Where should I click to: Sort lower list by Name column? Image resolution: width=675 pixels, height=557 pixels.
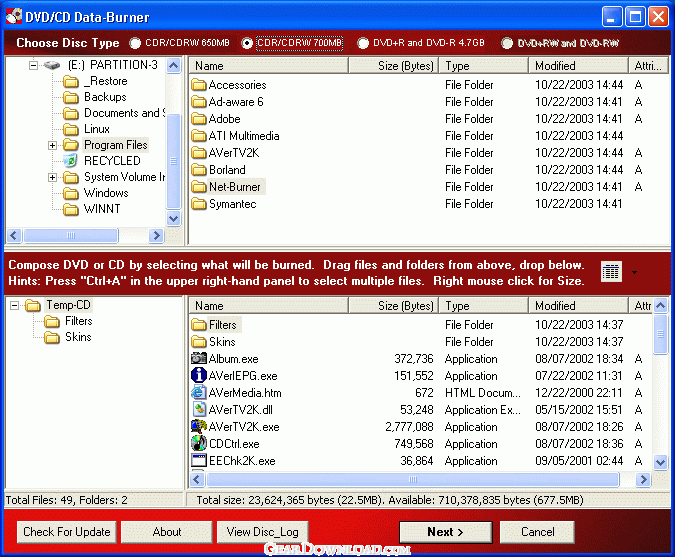pos(269,306)
